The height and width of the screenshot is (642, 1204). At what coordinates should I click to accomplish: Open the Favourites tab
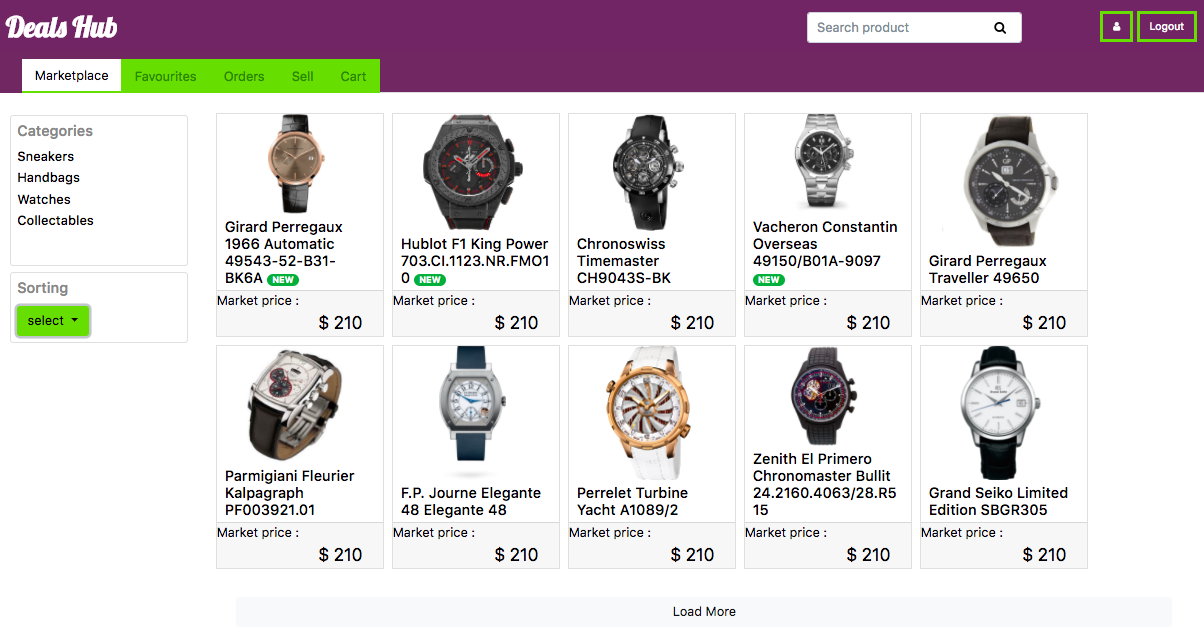[x=166, y=76]
